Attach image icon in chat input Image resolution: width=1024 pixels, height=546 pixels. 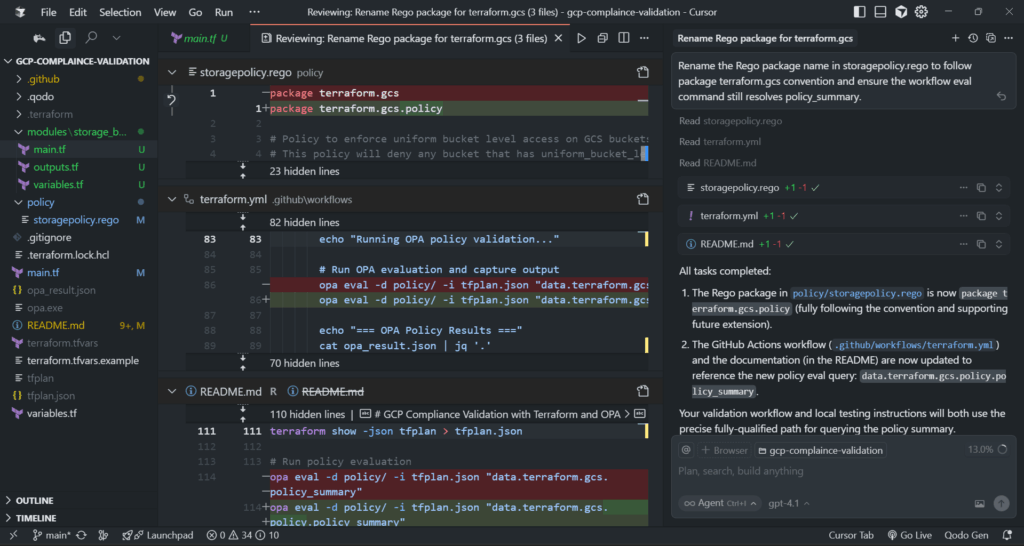coord(980,504)
